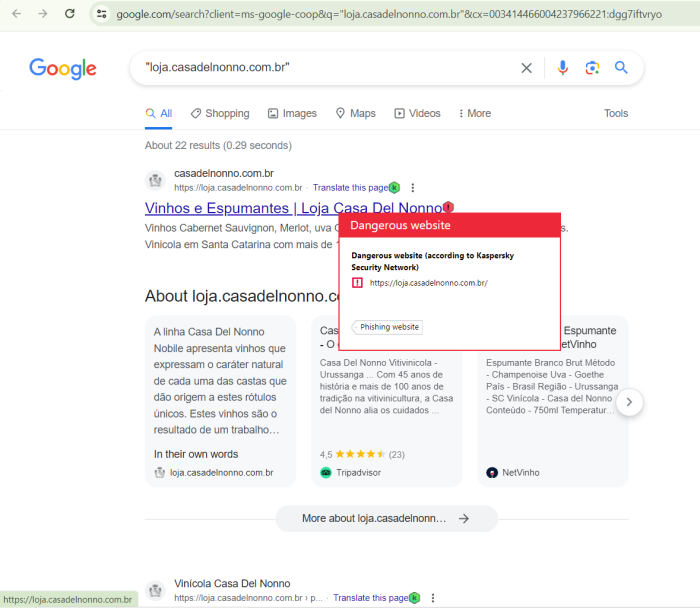Viewport: 700px width, 608px height.
Task: Start voice search with the microphone icon
Action: [562, 68]
